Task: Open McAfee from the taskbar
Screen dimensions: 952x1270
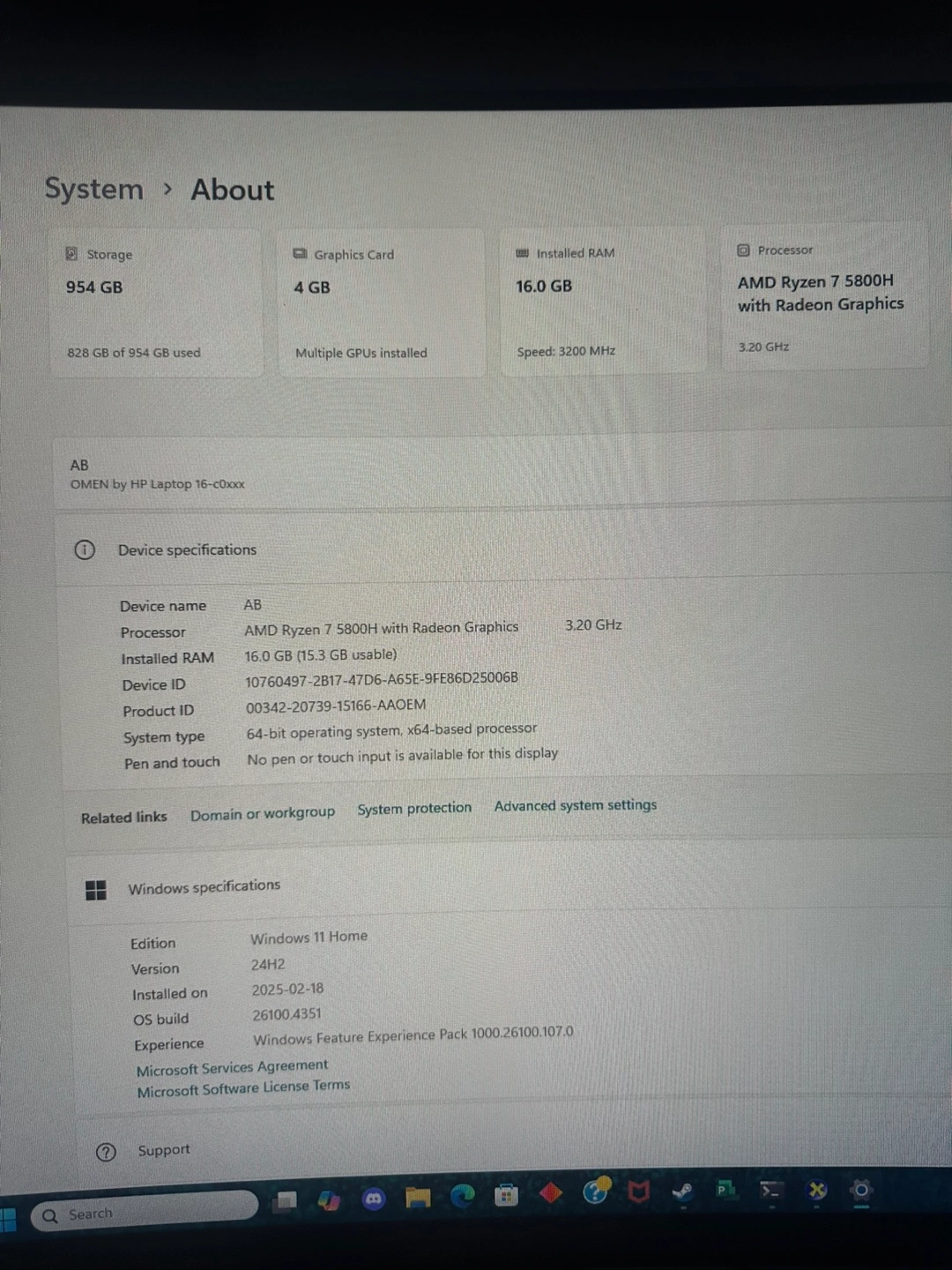Action: 639,1192
